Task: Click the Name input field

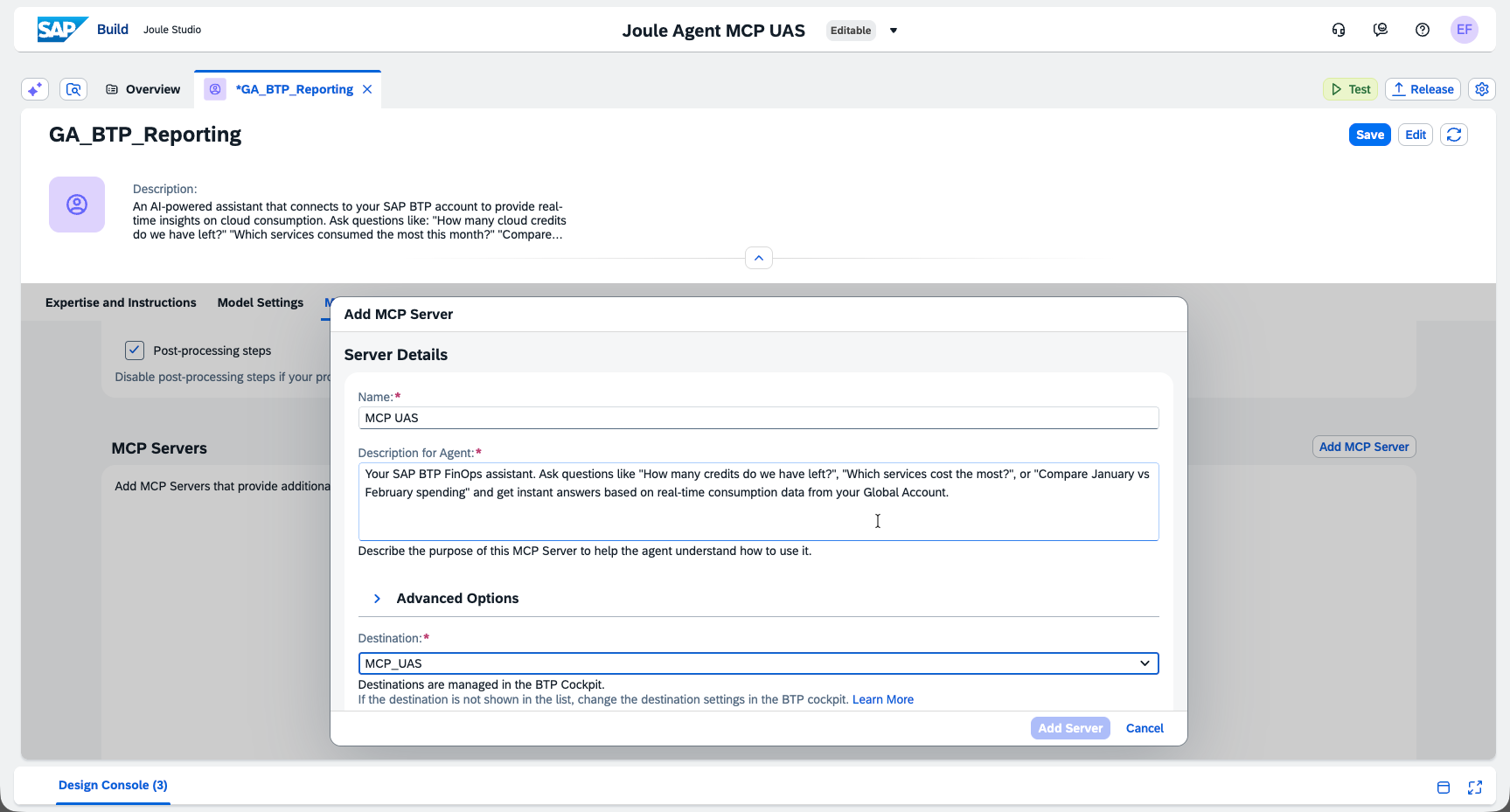Action: [x=758, y=418]
